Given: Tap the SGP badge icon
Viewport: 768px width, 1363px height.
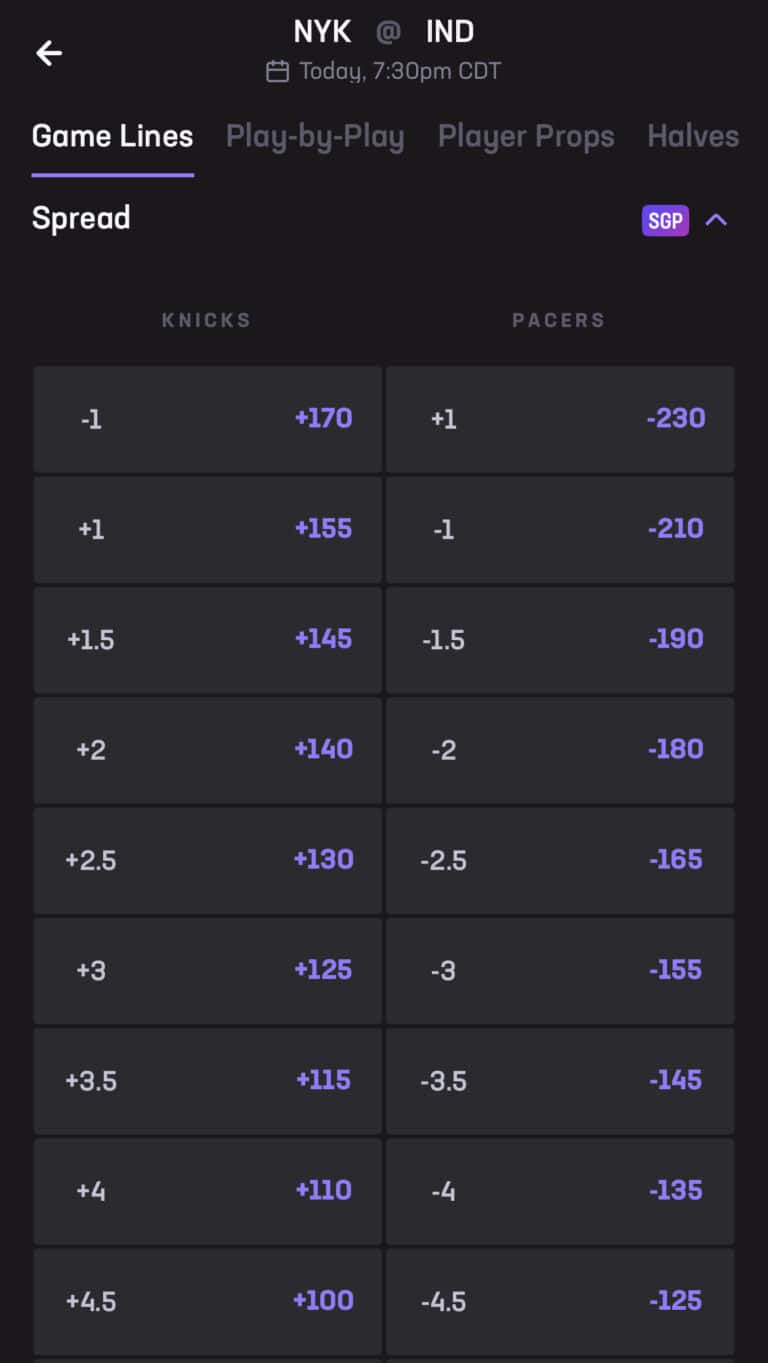Looking at the screenshot, I should pyautogui.click(x=665, y=220).
